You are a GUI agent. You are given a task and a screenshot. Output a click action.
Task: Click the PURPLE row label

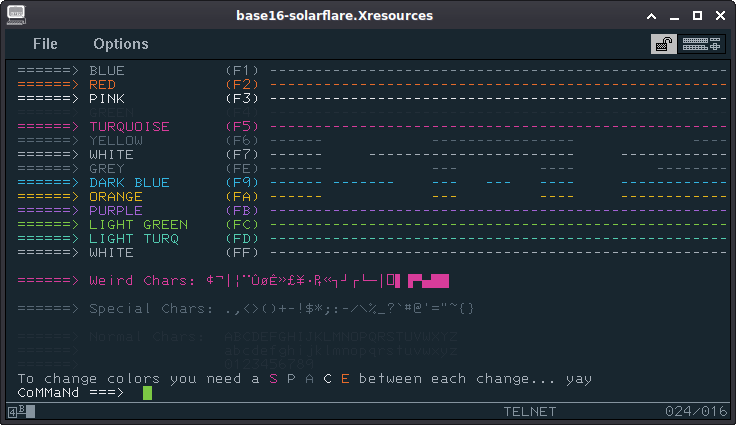tap(116, 210)
